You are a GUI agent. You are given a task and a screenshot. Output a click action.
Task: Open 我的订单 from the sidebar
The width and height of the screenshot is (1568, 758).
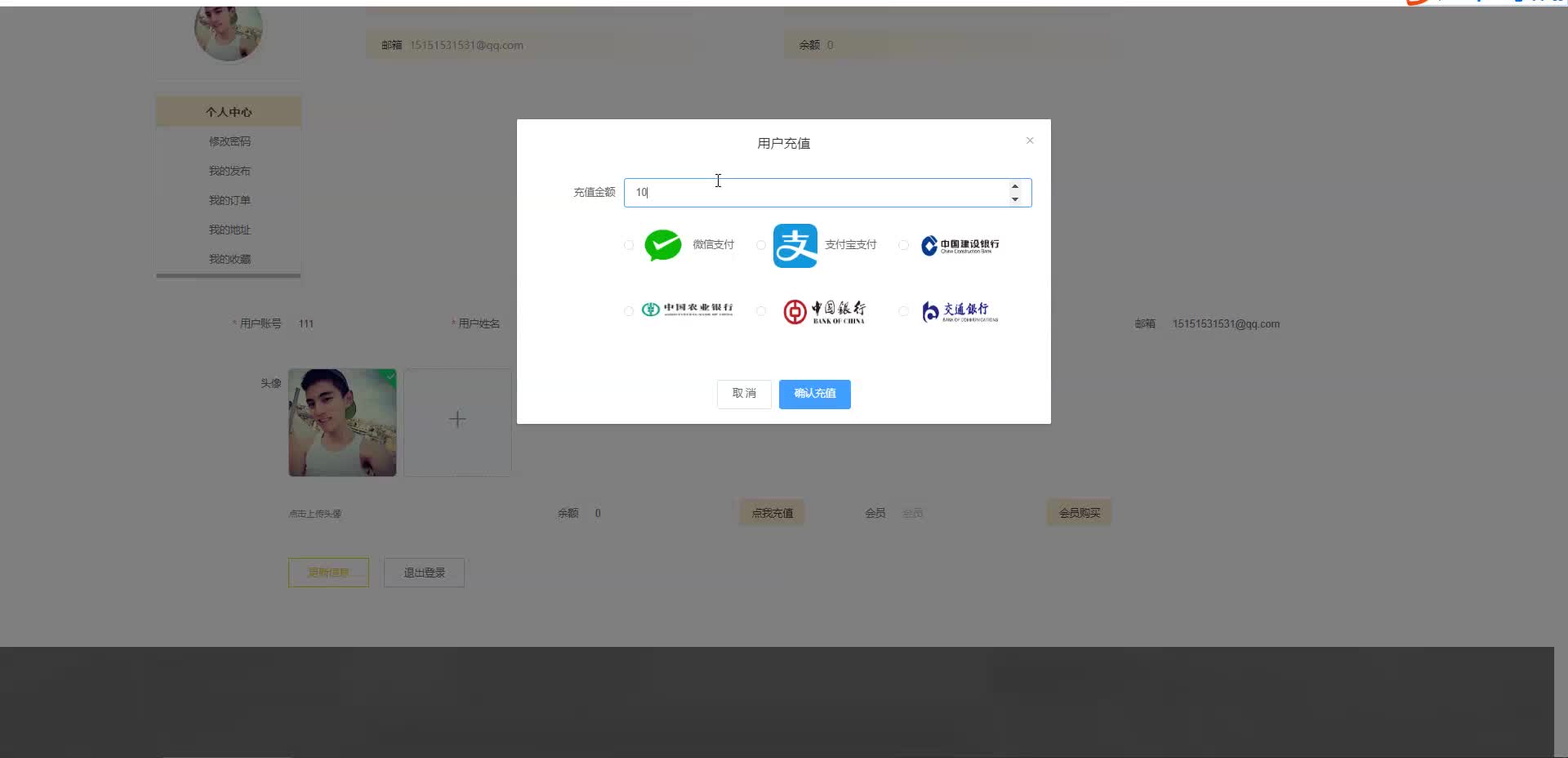point(229,199)
